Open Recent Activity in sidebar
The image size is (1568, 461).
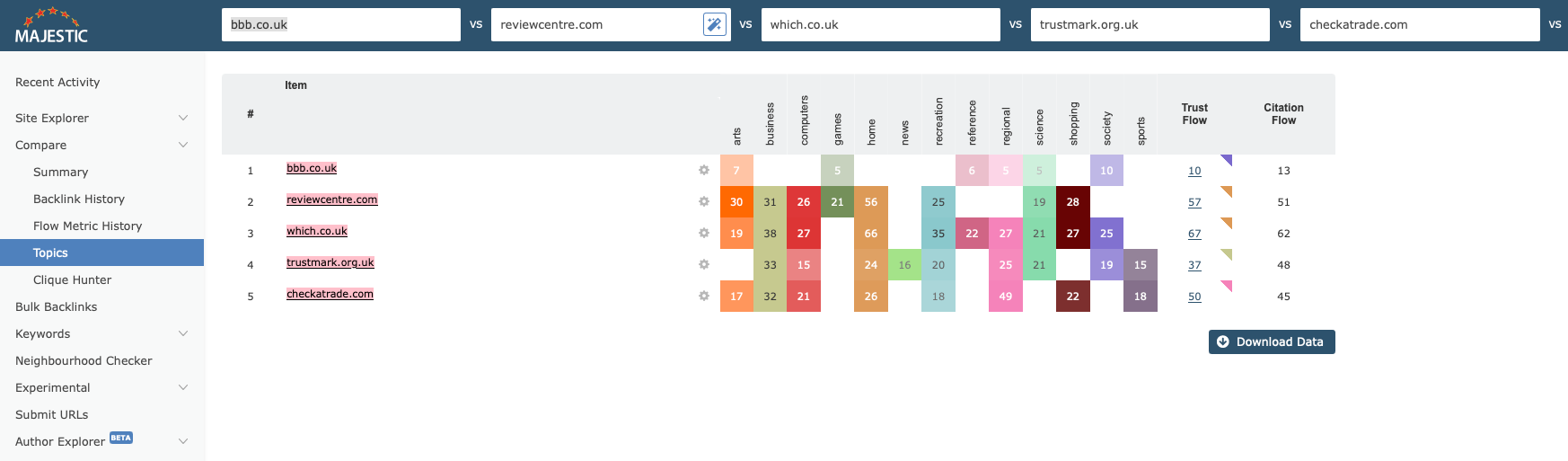[57, 82]
